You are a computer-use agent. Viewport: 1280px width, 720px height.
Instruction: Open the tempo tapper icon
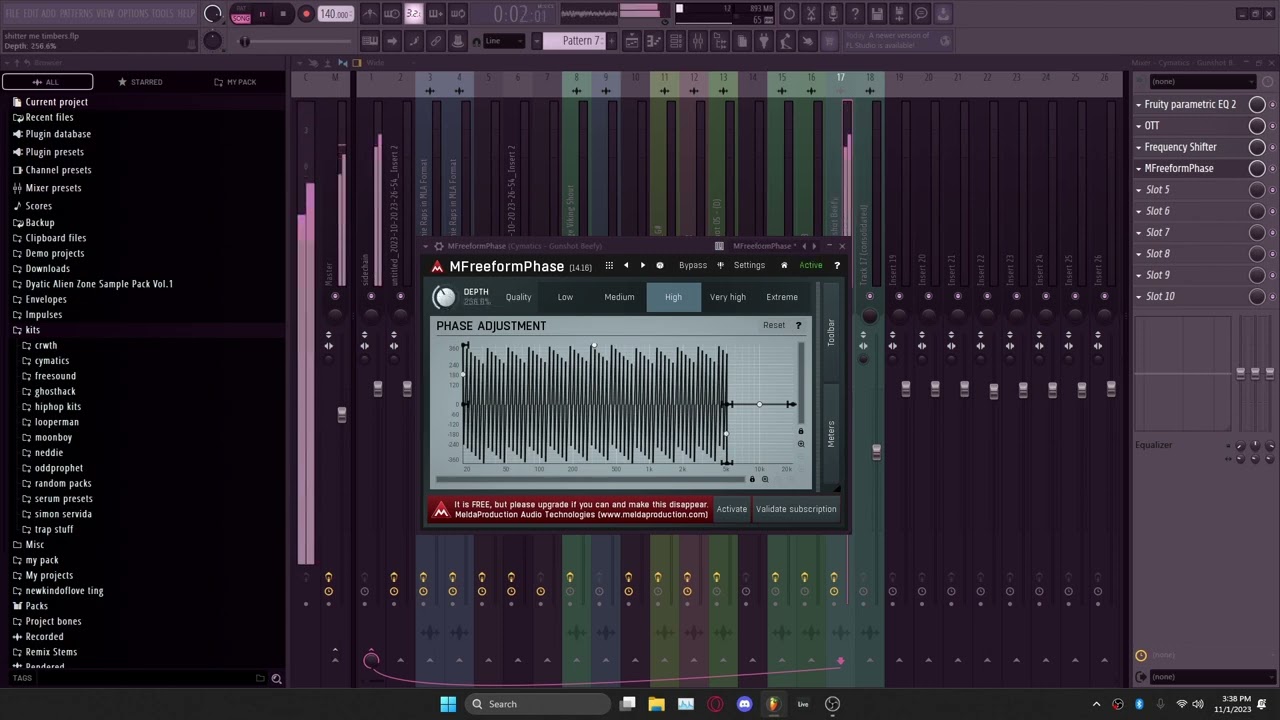tap(785, 41)
